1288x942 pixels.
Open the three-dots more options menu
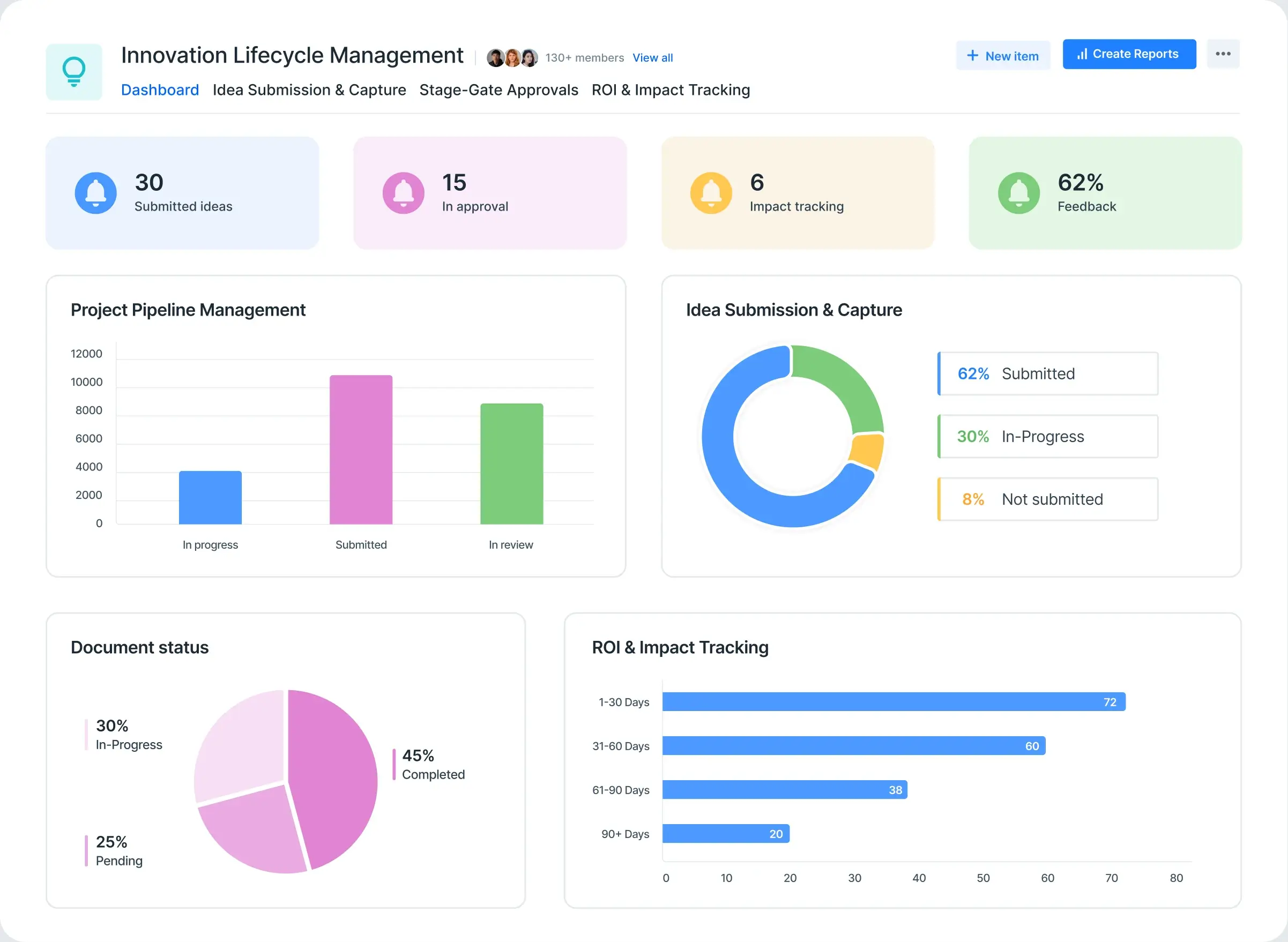[1223, 54]
